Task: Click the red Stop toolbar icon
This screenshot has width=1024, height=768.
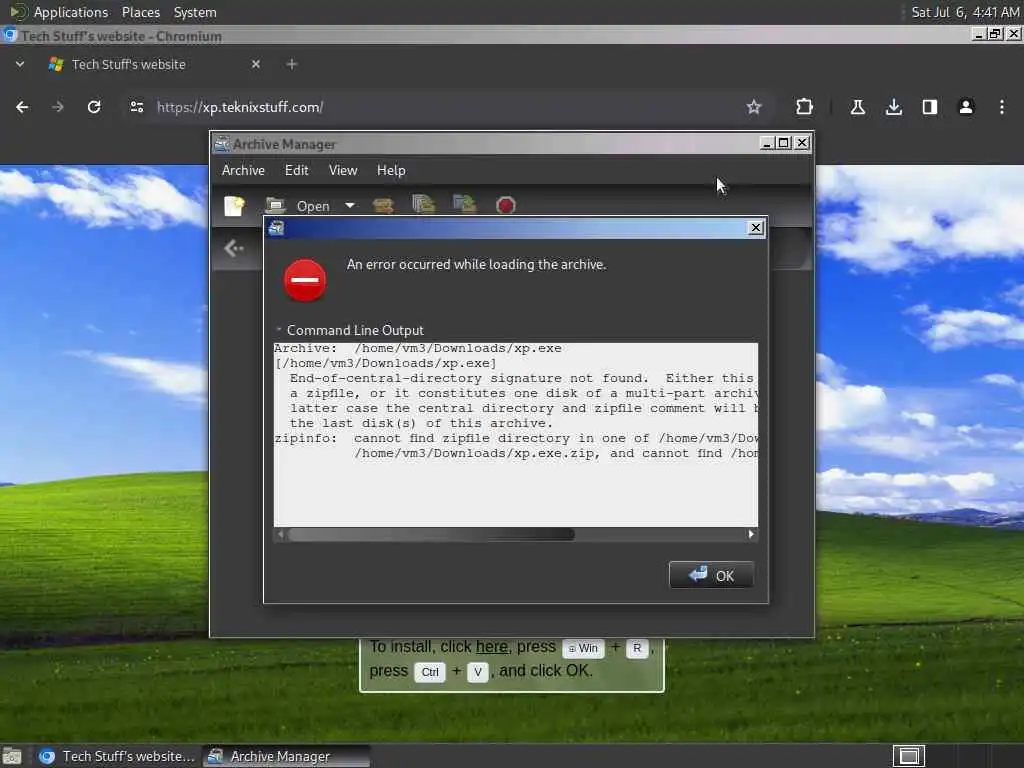Action: point(505,206)
